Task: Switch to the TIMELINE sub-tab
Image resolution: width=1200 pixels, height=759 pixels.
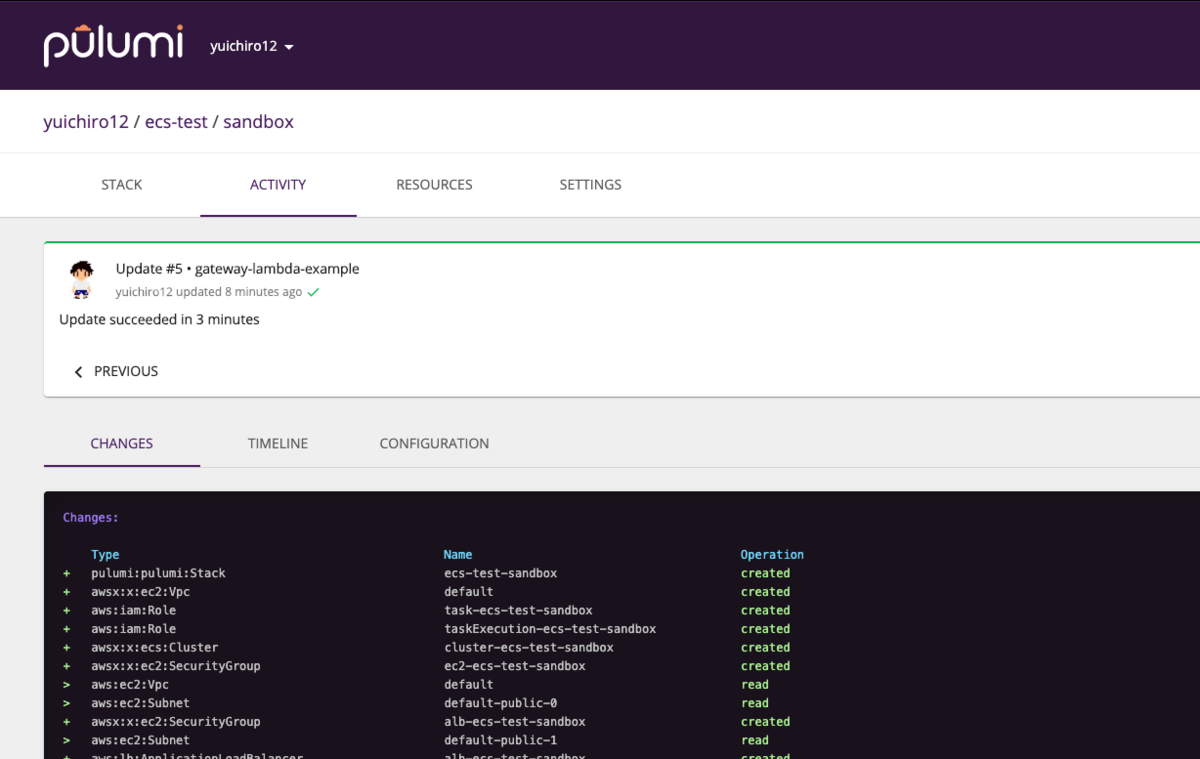Action: [x=278, y=443]
